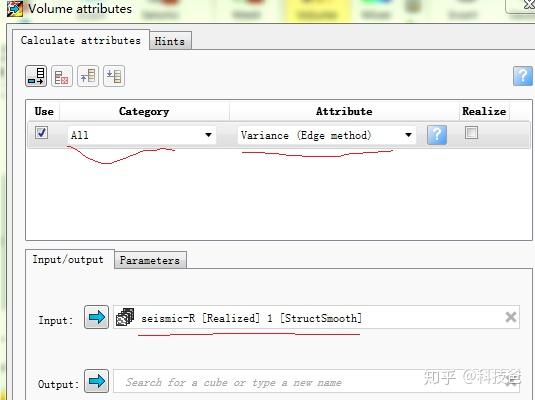Click the Category column header
This screenshot has height=400, width=535.
144,111
